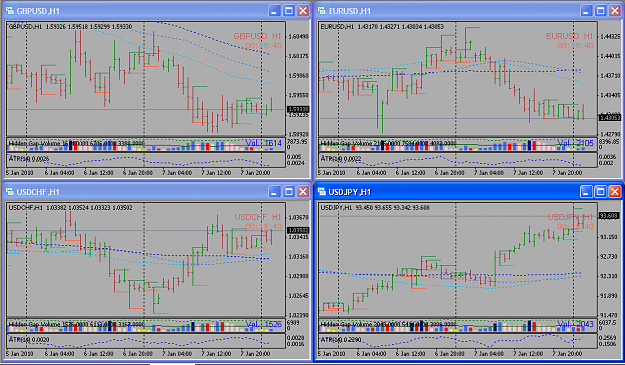This screenshot has width=625, height=365.
Task: Click 'ATR(14) 0.0026' label in GBPUSD window
Action: click(x=29, y=159)
